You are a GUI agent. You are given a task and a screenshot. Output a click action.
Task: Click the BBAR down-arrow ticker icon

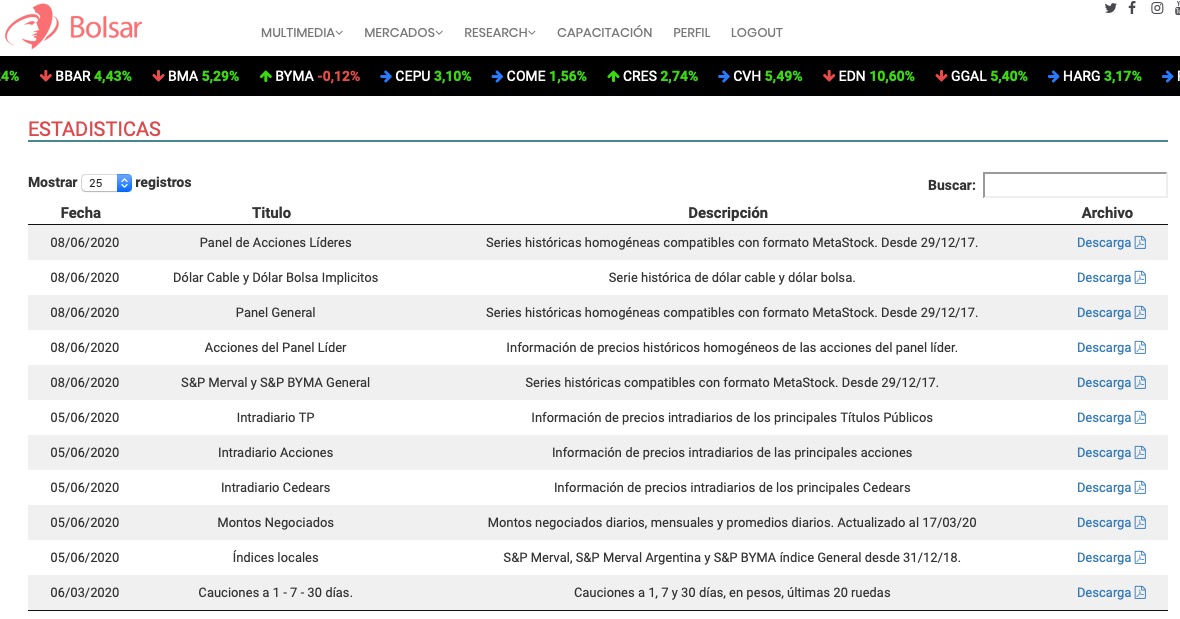[45, 76]
